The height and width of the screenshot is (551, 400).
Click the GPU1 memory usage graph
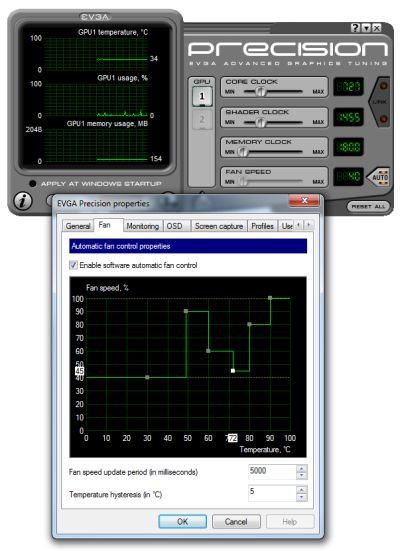click(96, 145)
